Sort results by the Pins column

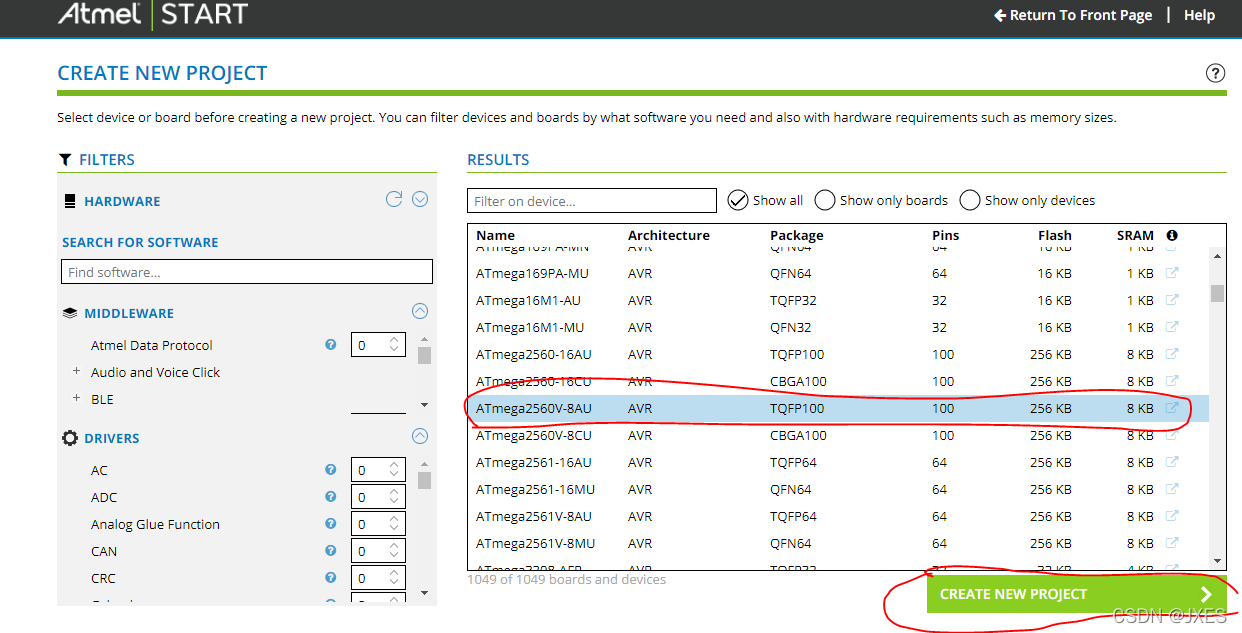(945, 235)
